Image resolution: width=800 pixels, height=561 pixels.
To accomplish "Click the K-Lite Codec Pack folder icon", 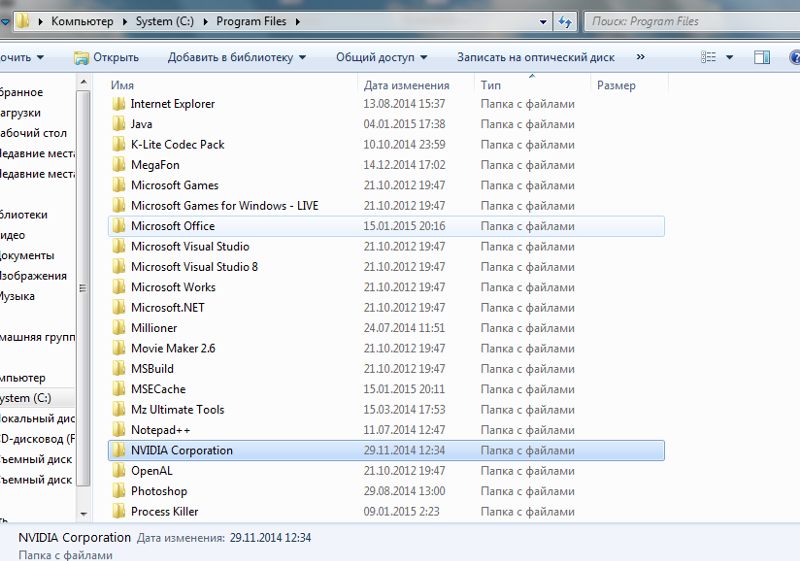I will point(119,144).
